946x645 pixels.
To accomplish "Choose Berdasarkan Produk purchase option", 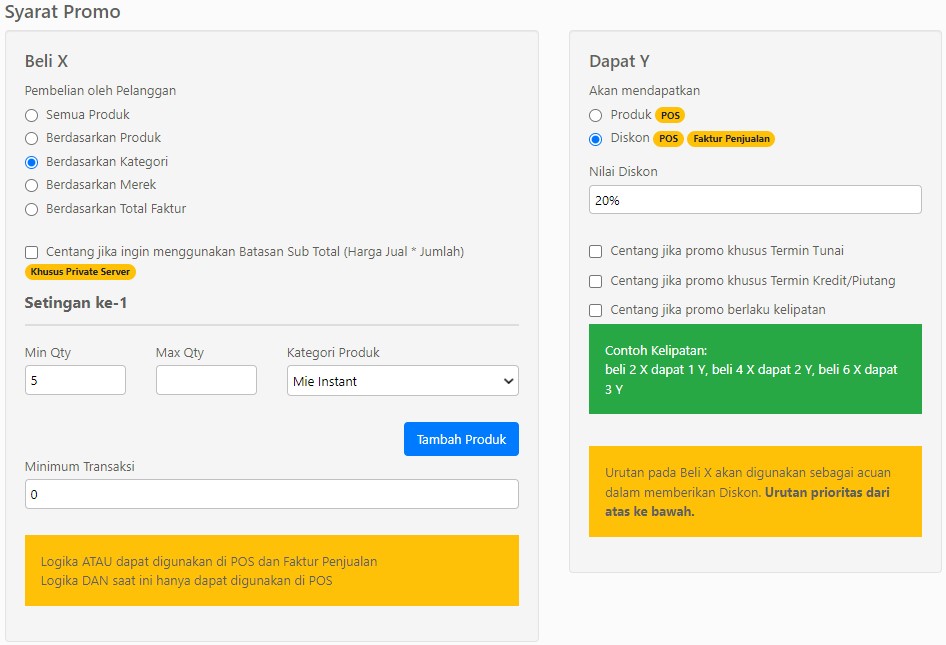I will coord(32,138).
